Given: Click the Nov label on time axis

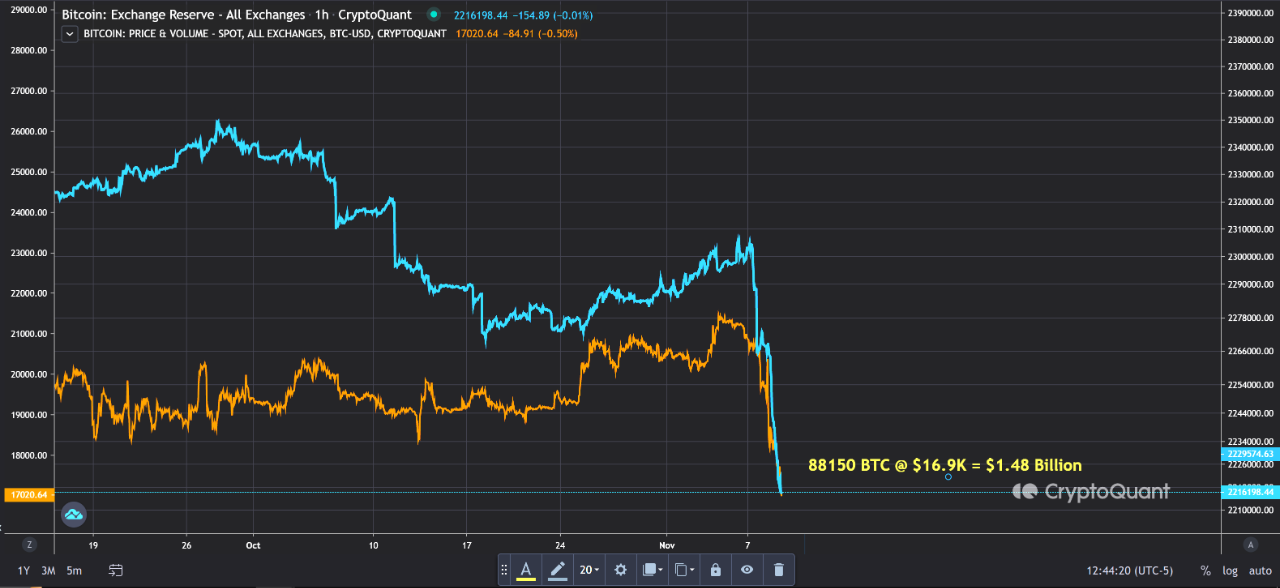Looking at the screenshot, I should tap(665, 546).
